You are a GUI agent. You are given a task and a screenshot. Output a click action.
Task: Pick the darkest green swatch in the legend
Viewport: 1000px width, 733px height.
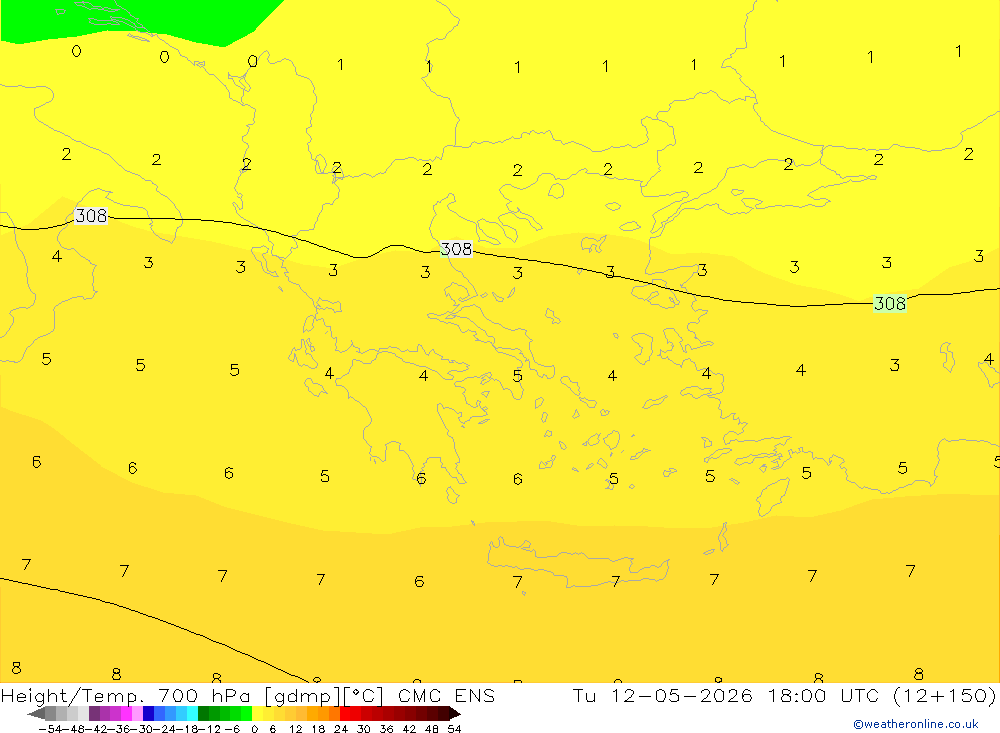(x=203, y=714)
